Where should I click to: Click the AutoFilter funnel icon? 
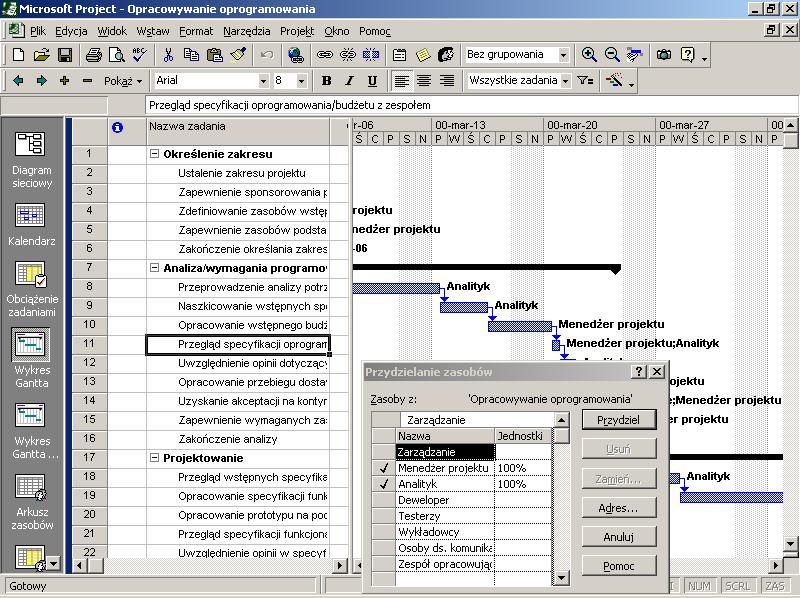(585, 81)
